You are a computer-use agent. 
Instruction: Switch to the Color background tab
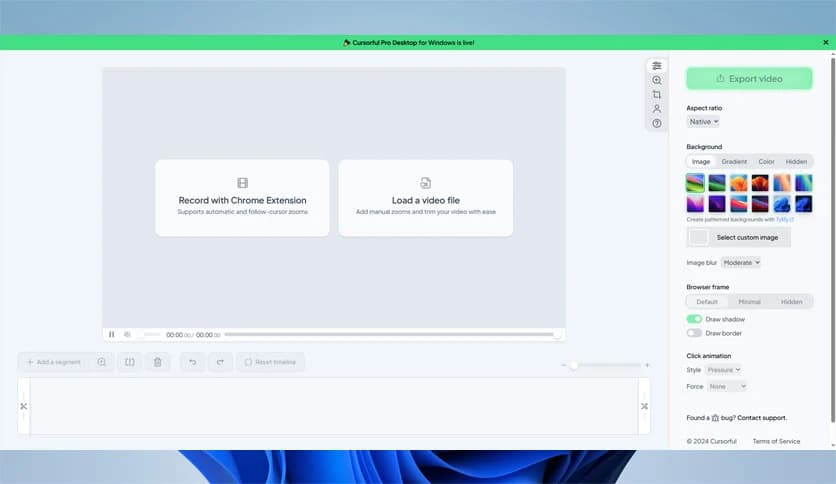[766, 162]
